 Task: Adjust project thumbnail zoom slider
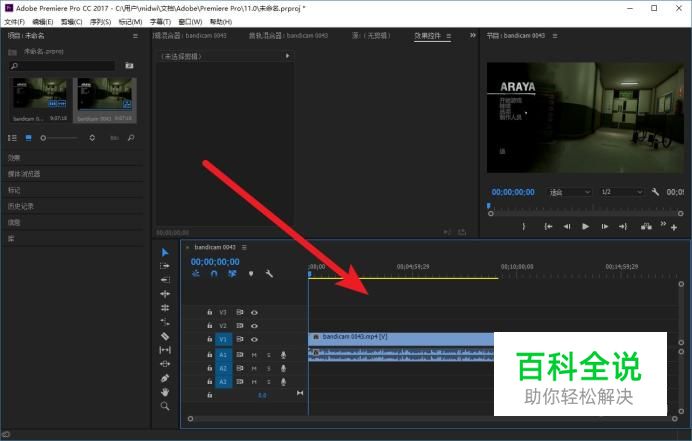pyautogui.click(x=60, y=138)
